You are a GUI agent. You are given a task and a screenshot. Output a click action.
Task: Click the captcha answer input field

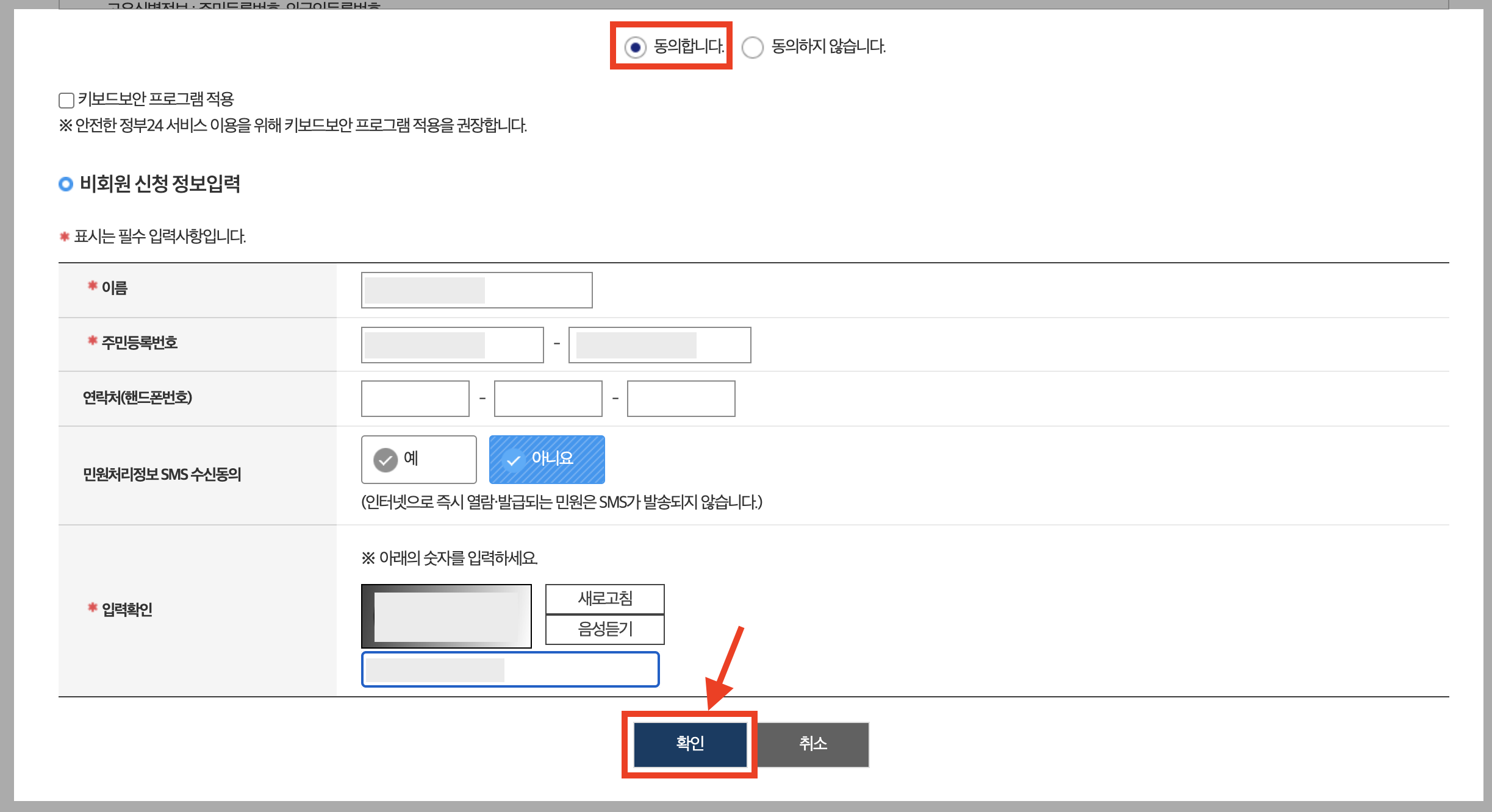510,669
